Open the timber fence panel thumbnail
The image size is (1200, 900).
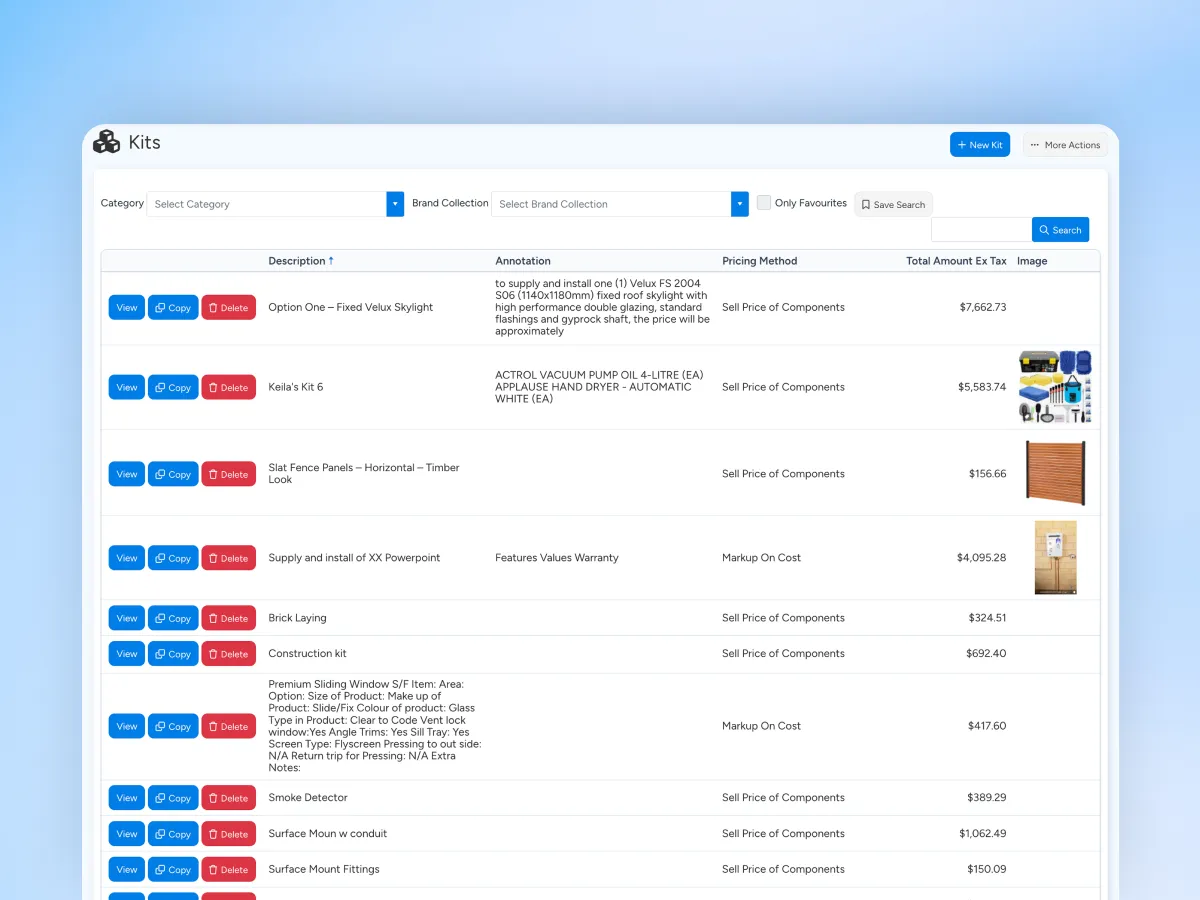[1055, 473]
